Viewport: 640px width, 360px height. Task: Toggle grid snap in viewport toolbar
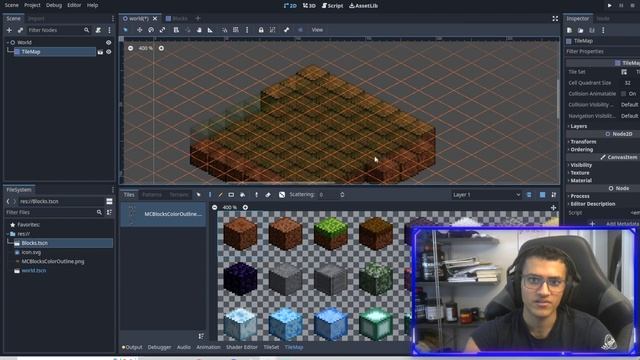[236, 30]
